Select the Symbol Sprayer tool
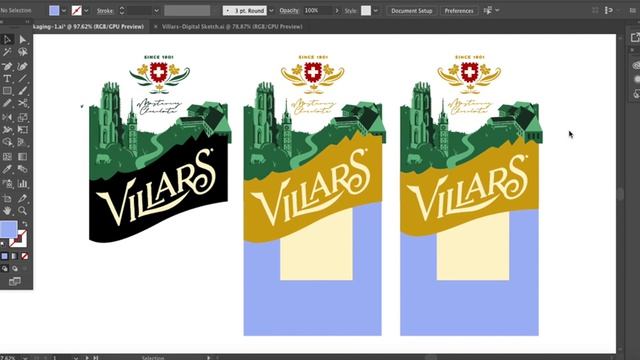Image resolution: width=640 pixels, height=360 pixels. click(7, 184)
